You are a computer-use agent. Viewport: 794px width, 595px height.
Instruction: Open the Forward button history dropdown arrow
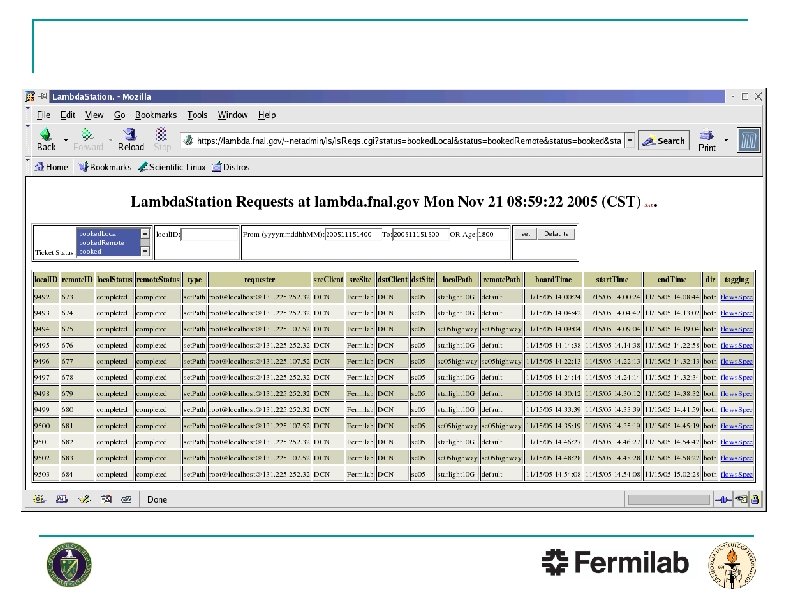tap(110, 139)
